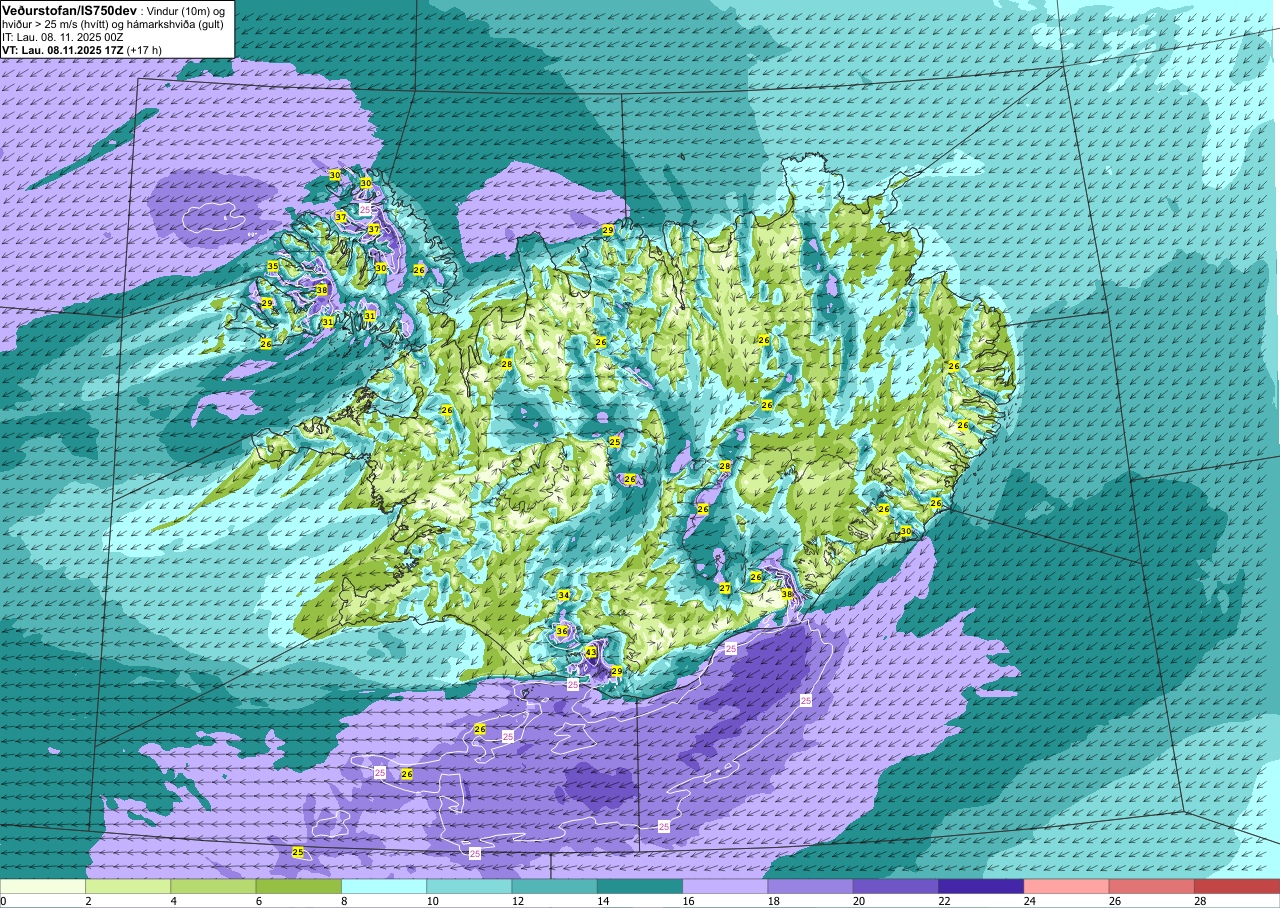Pick the 20–22 violet legend swatch
Screen dimensions: 1280x908
click(x=895, y=886)
